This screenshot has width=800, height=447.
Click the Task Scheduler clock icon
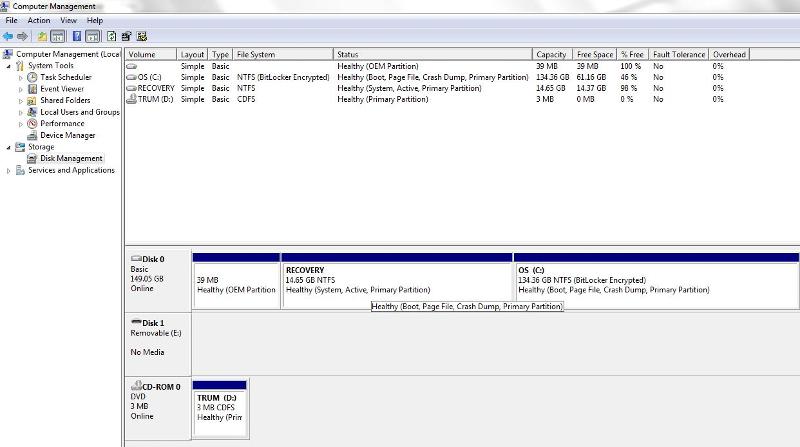tap(32, 77)
